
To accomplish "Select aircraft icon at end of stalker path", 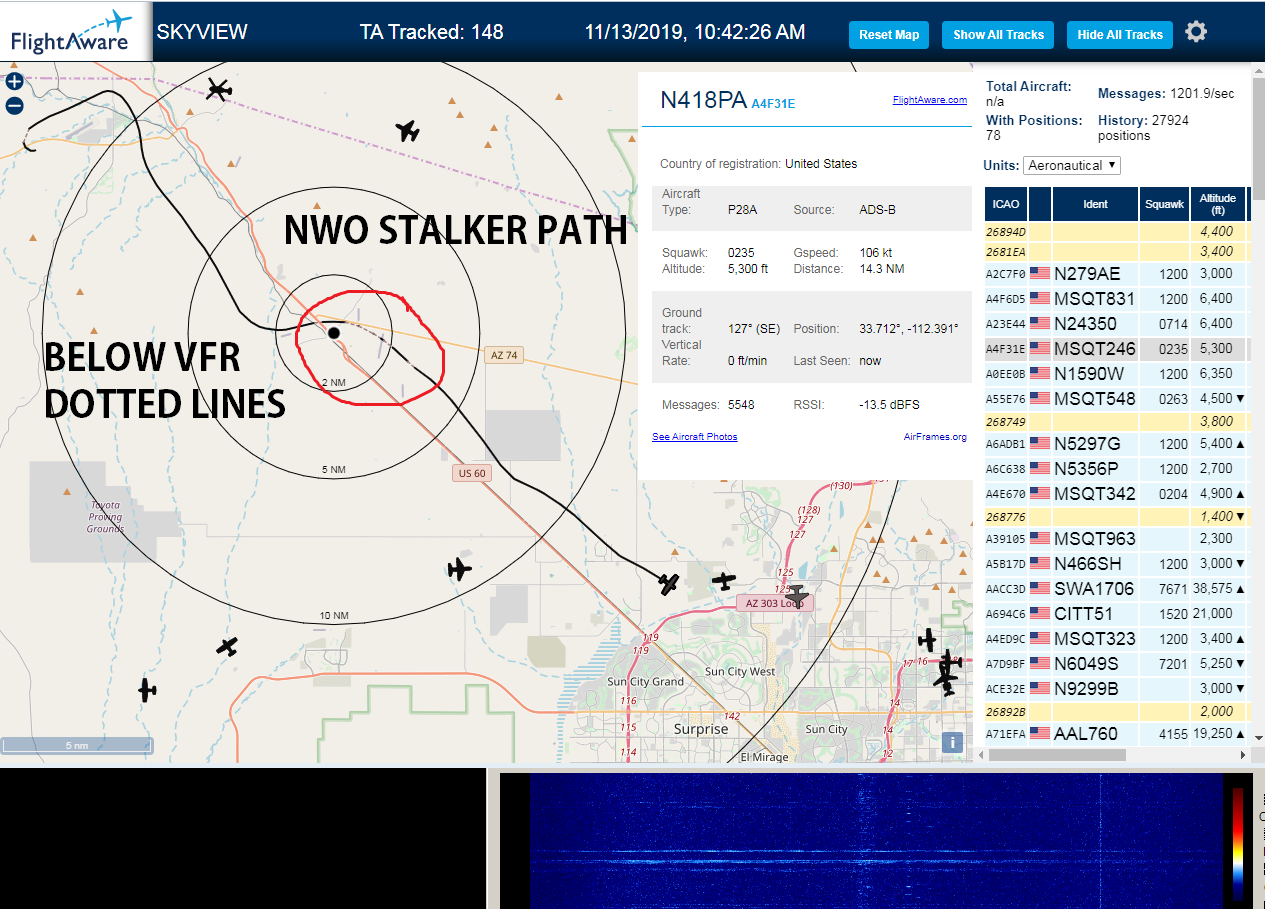I will tap(669, 583).
